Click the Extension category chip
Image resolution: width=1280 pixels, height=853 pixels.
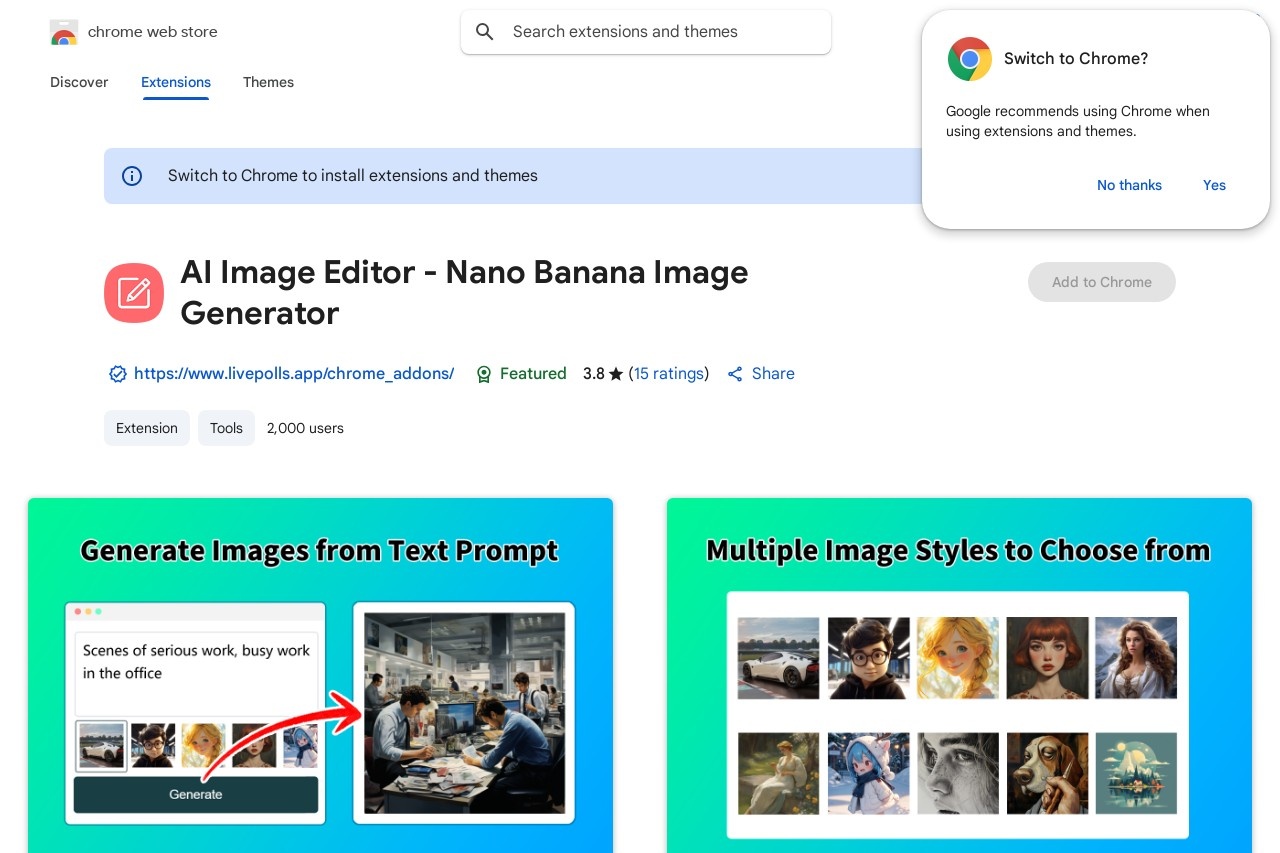point(147,428)
